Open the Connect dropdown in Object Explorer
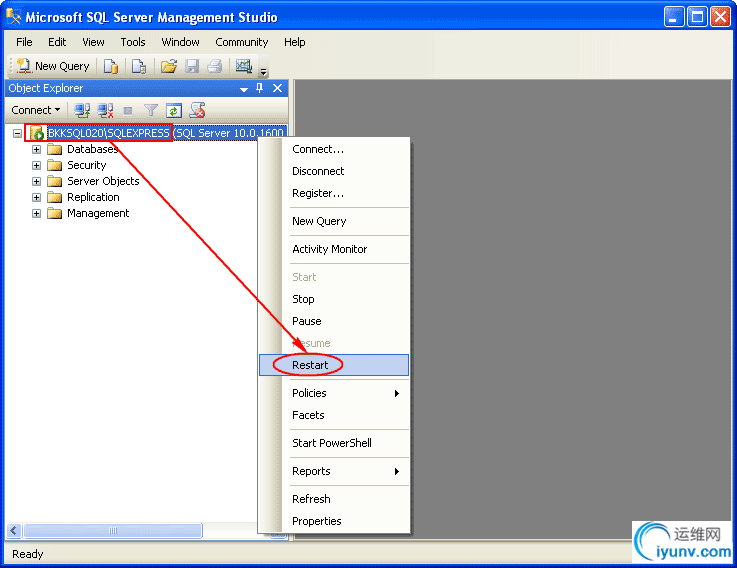The width and height of the screenshot is (737, 568). pos(36,110)
